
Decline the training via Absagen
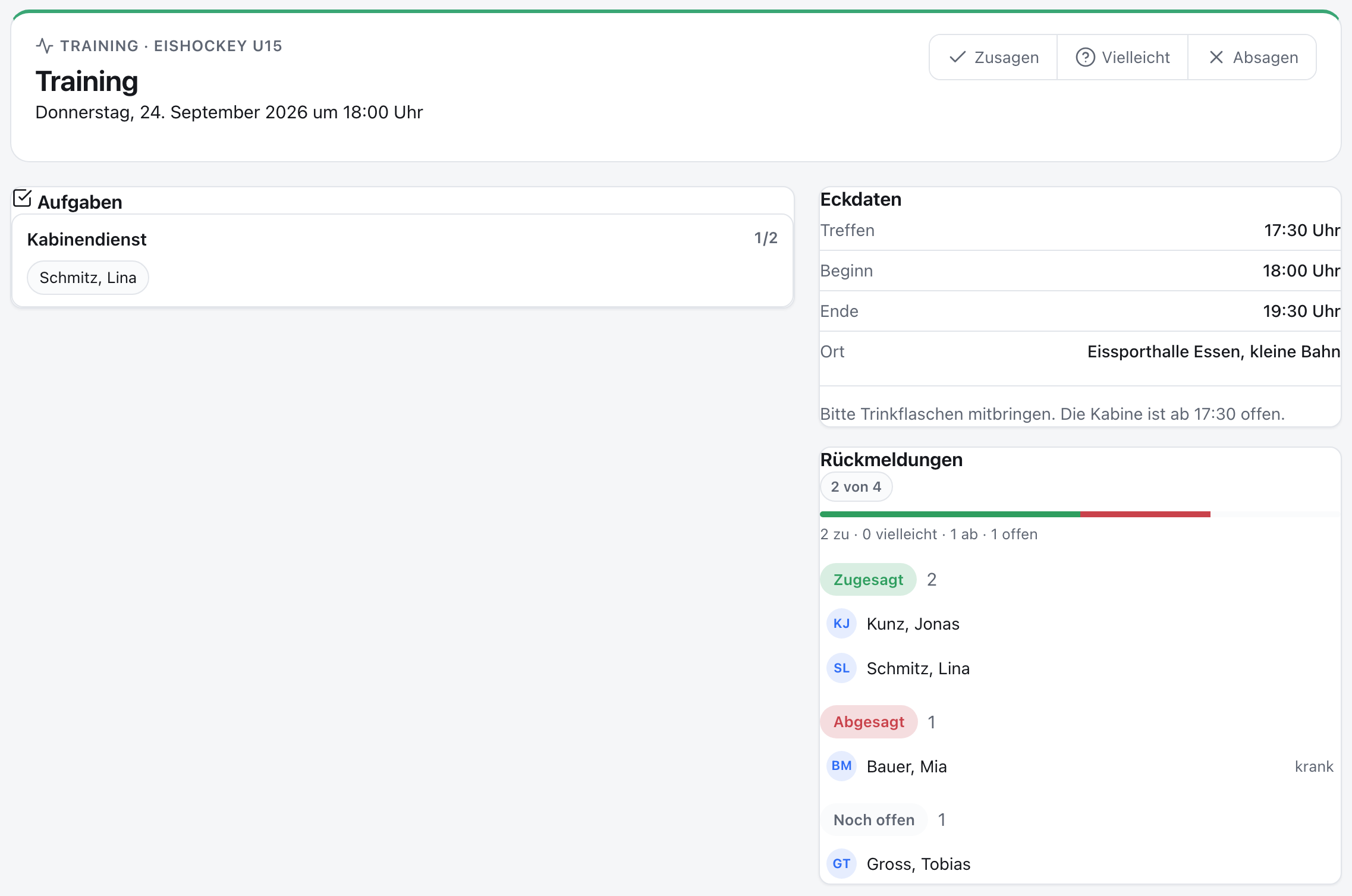coord(1252,57)
